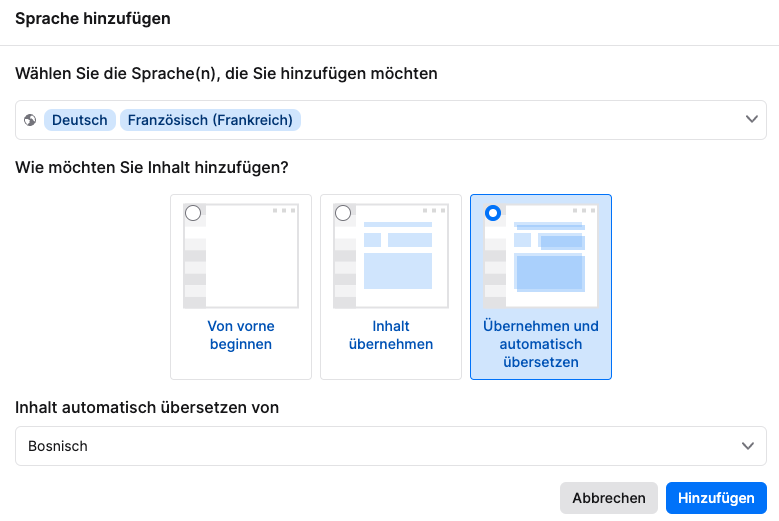779x521 pixels.
Task: Expand the language selection dropdown chevron
Action: (752, 120)
